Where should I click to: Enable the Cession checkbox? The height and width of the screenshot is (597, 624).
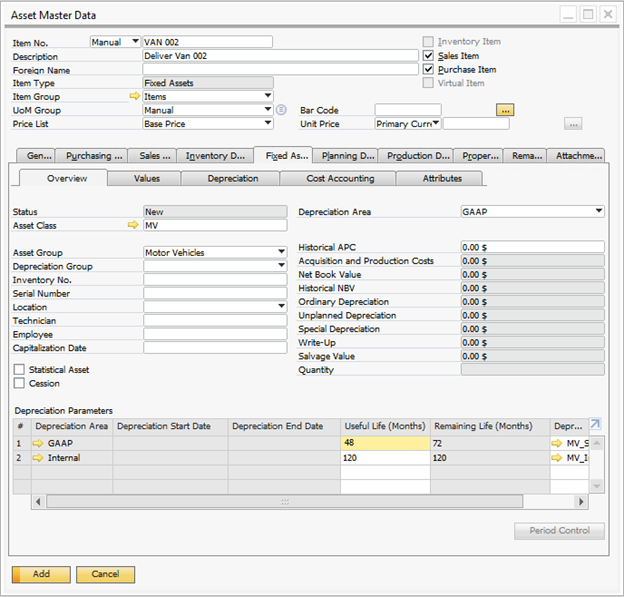(x=19, y=383)
